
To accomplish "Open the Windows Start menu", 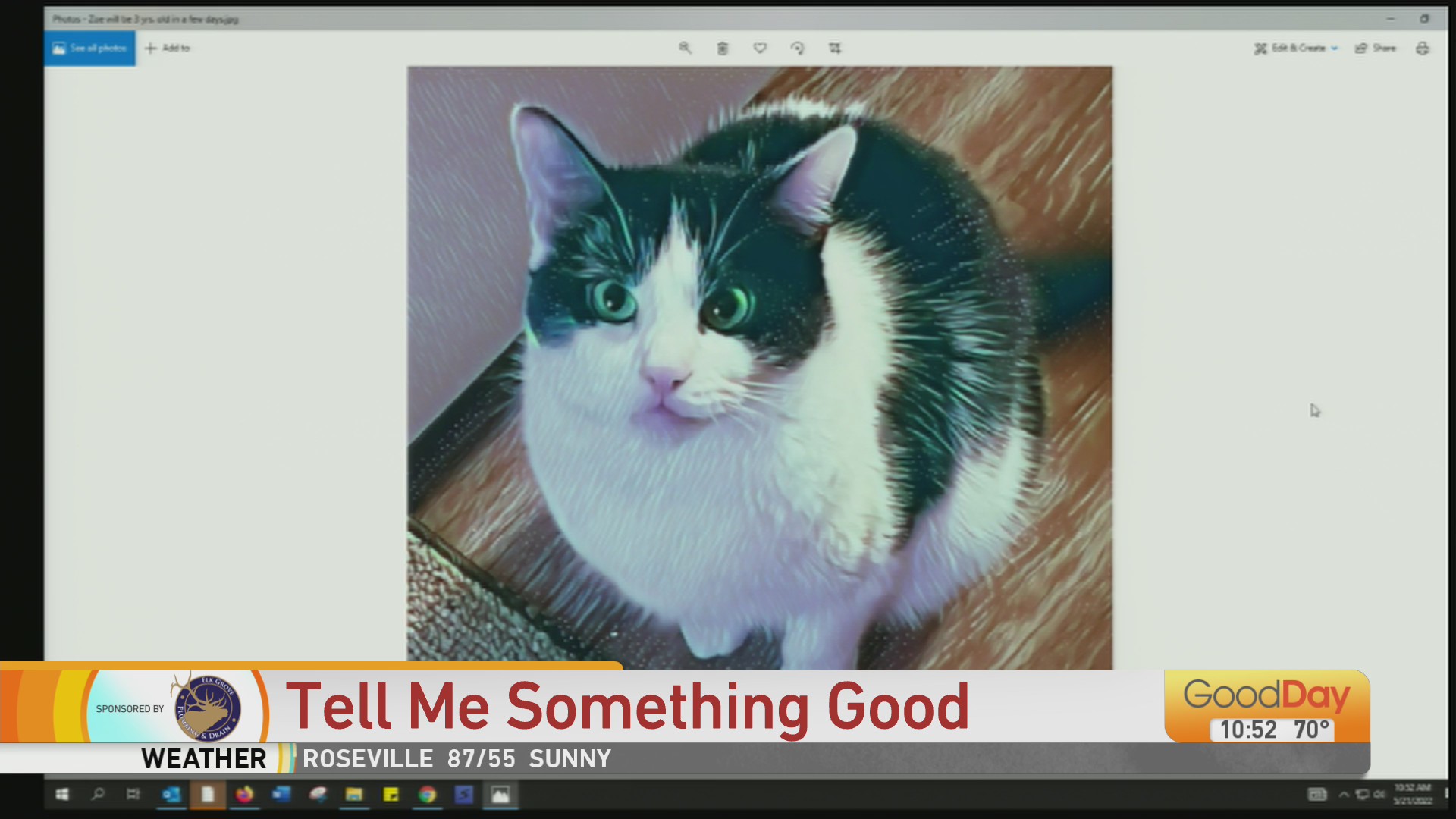I will point(62,794).
